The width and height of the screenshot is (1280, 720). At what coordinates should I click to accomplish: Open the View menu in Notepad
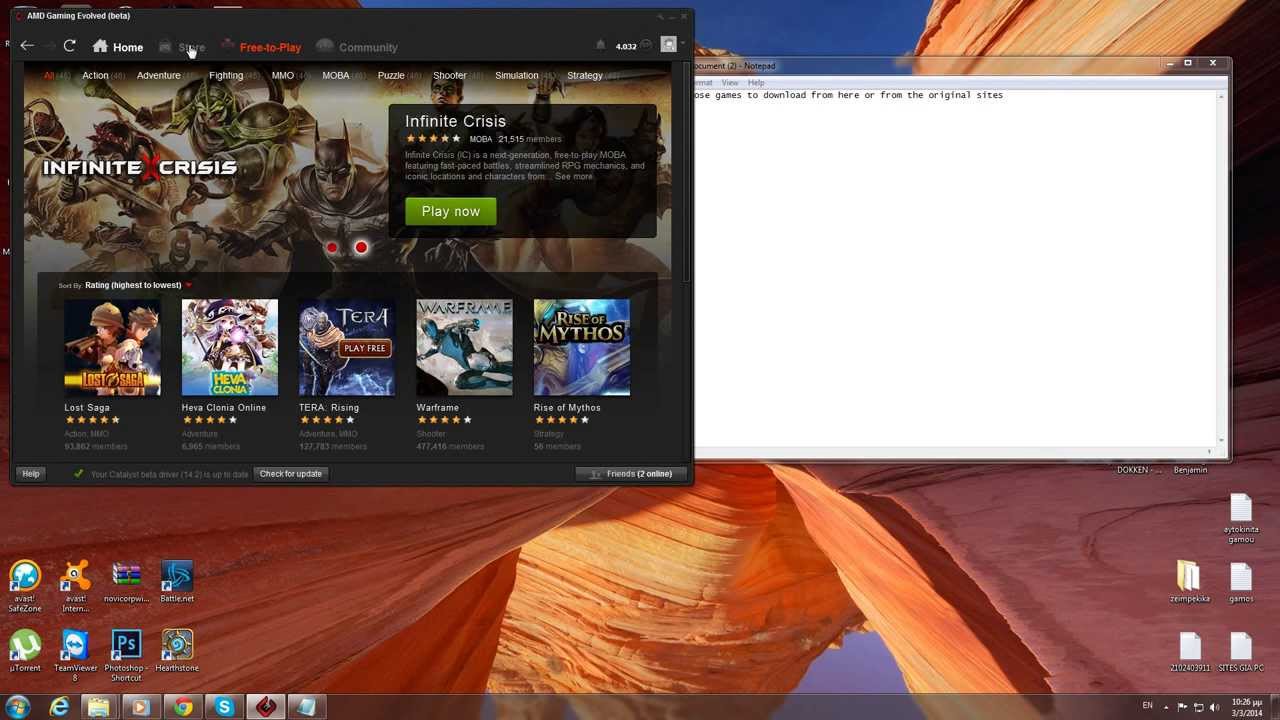pyautogui.click(x=730, y=82)
